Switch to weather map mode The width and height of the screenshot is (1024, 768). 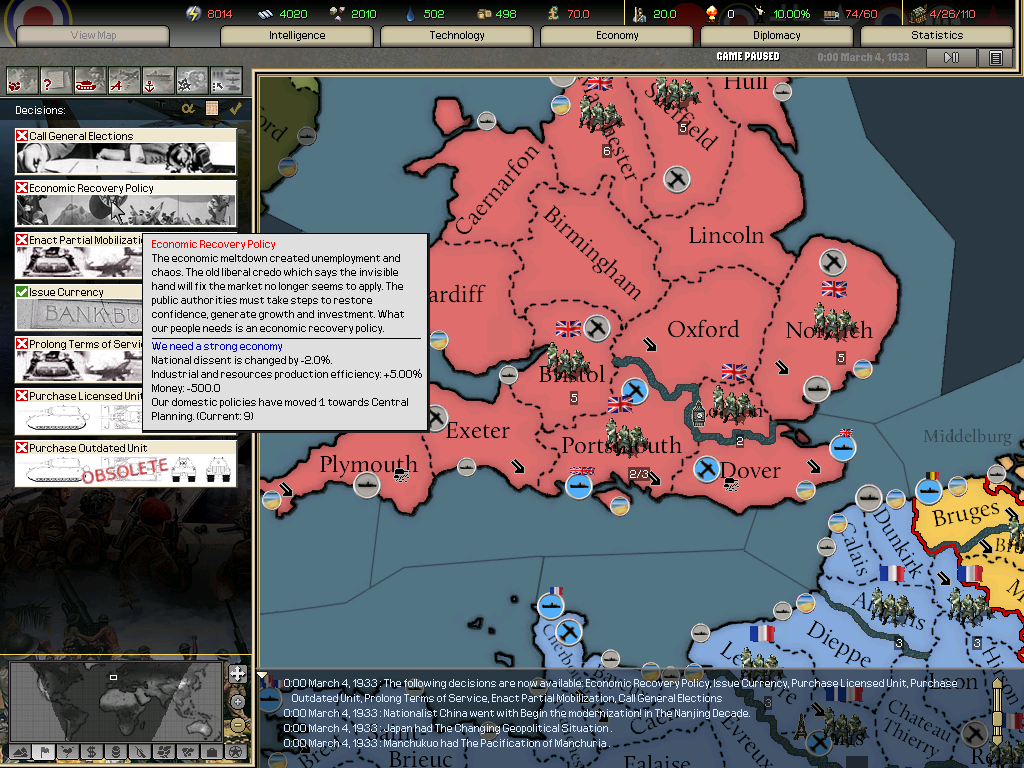[67, 752]
